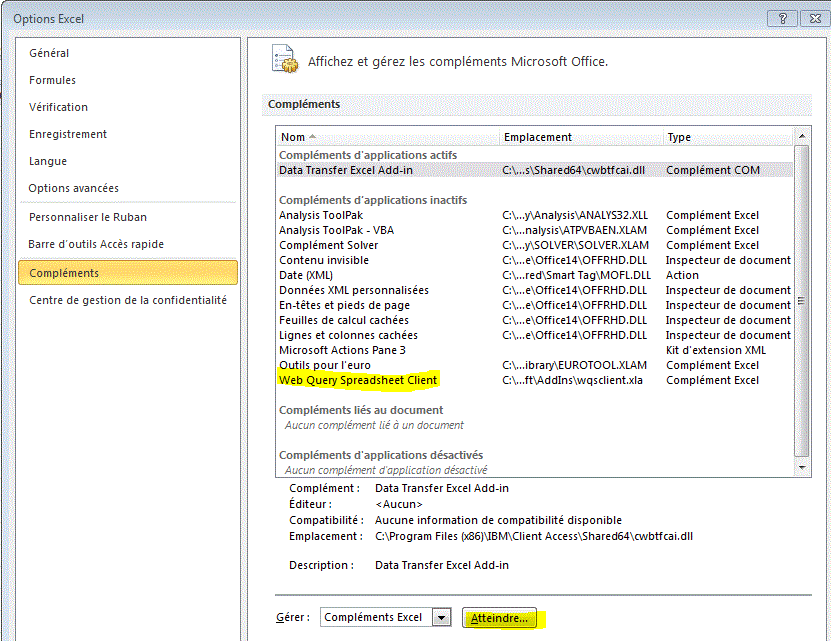The height and width of the screenshot is (641, 831).
Task: Click the list scrollbar up arrow
Action: (802, 137)
